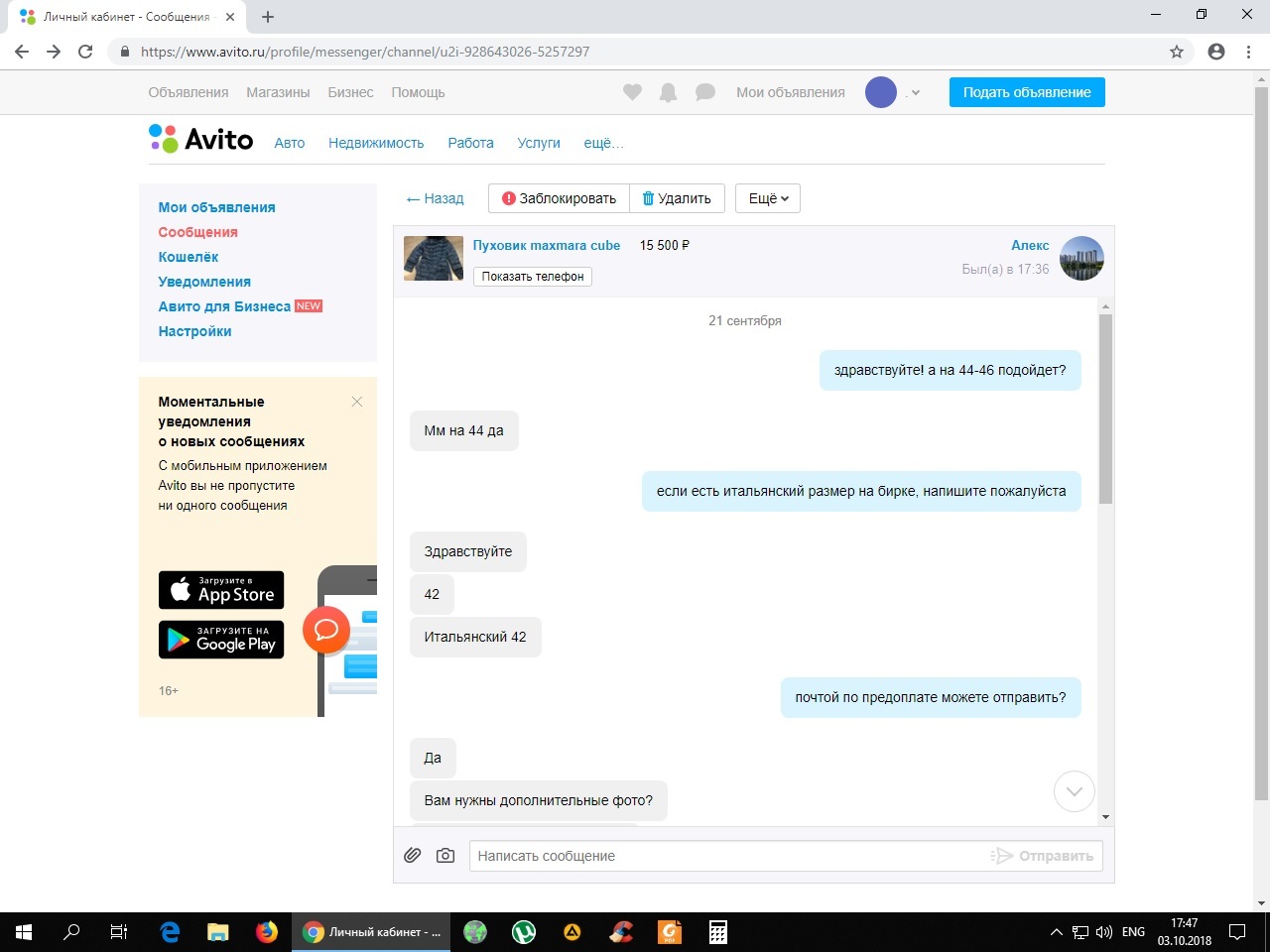Click the camera photo icon
Viewport: 1270px width, 952px height.
point(445,855)
